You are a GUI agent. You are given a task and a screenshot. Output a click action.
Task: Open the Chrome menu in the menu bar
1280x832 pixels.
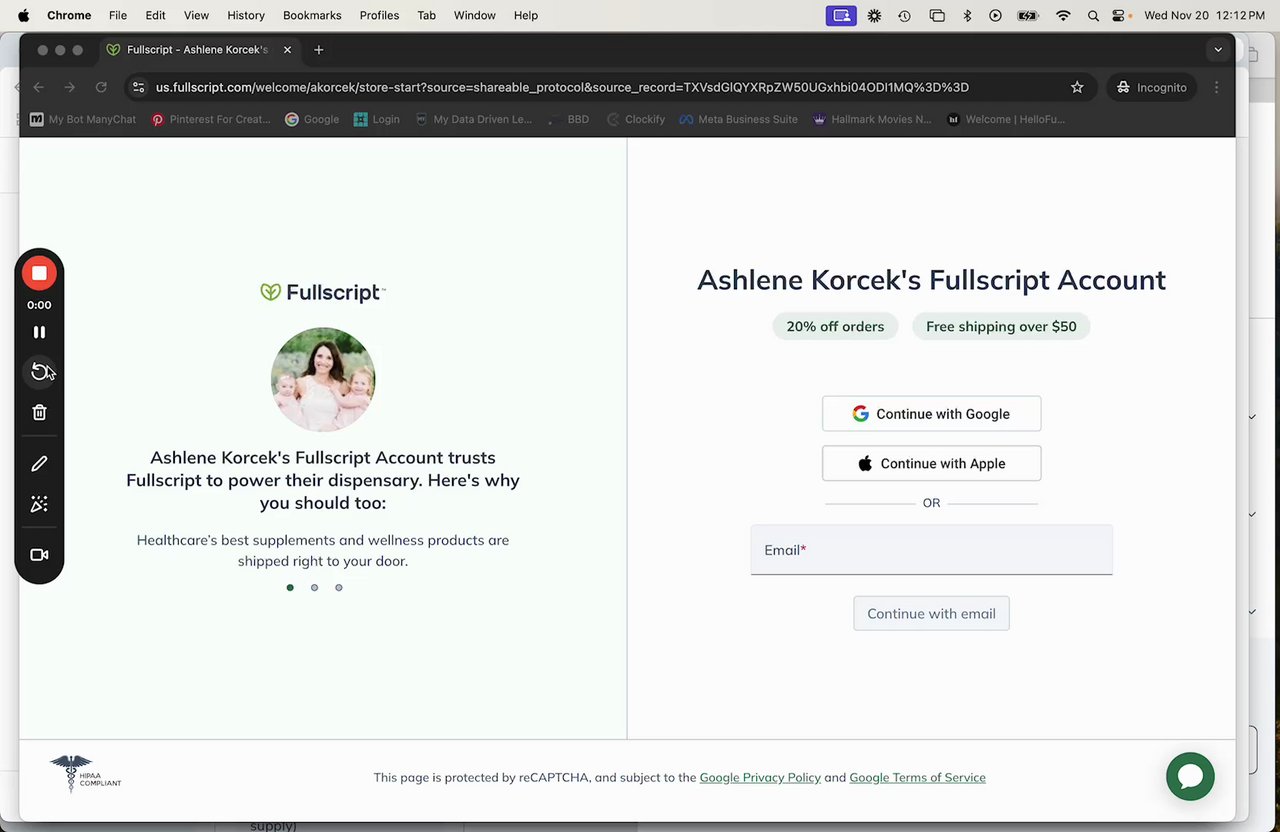(69, 15)
